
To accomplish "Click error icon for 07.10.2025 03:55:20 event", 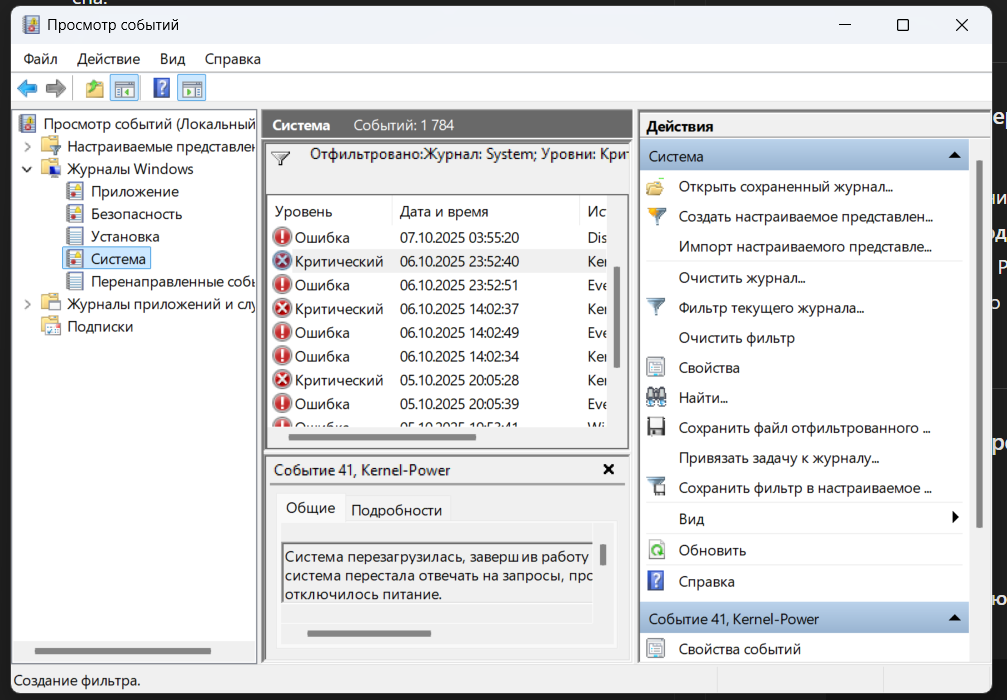I will point(282,238).
